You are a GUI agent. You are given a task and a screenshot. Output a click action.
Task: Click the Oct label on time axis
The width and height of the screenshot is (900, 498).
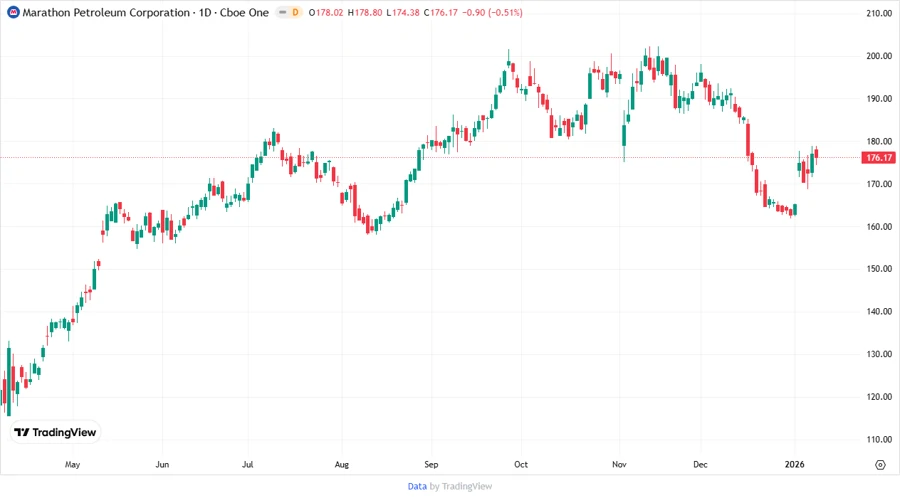coord(521,465)
